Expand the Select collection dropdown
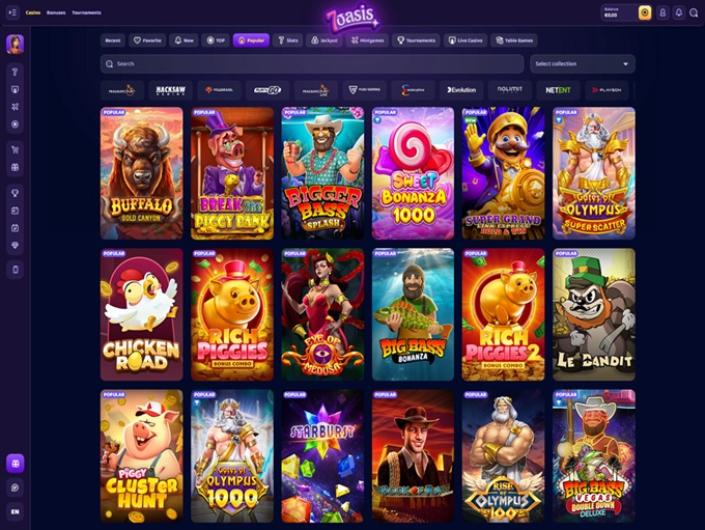This screenshot has height=530, width=705. 582,64
